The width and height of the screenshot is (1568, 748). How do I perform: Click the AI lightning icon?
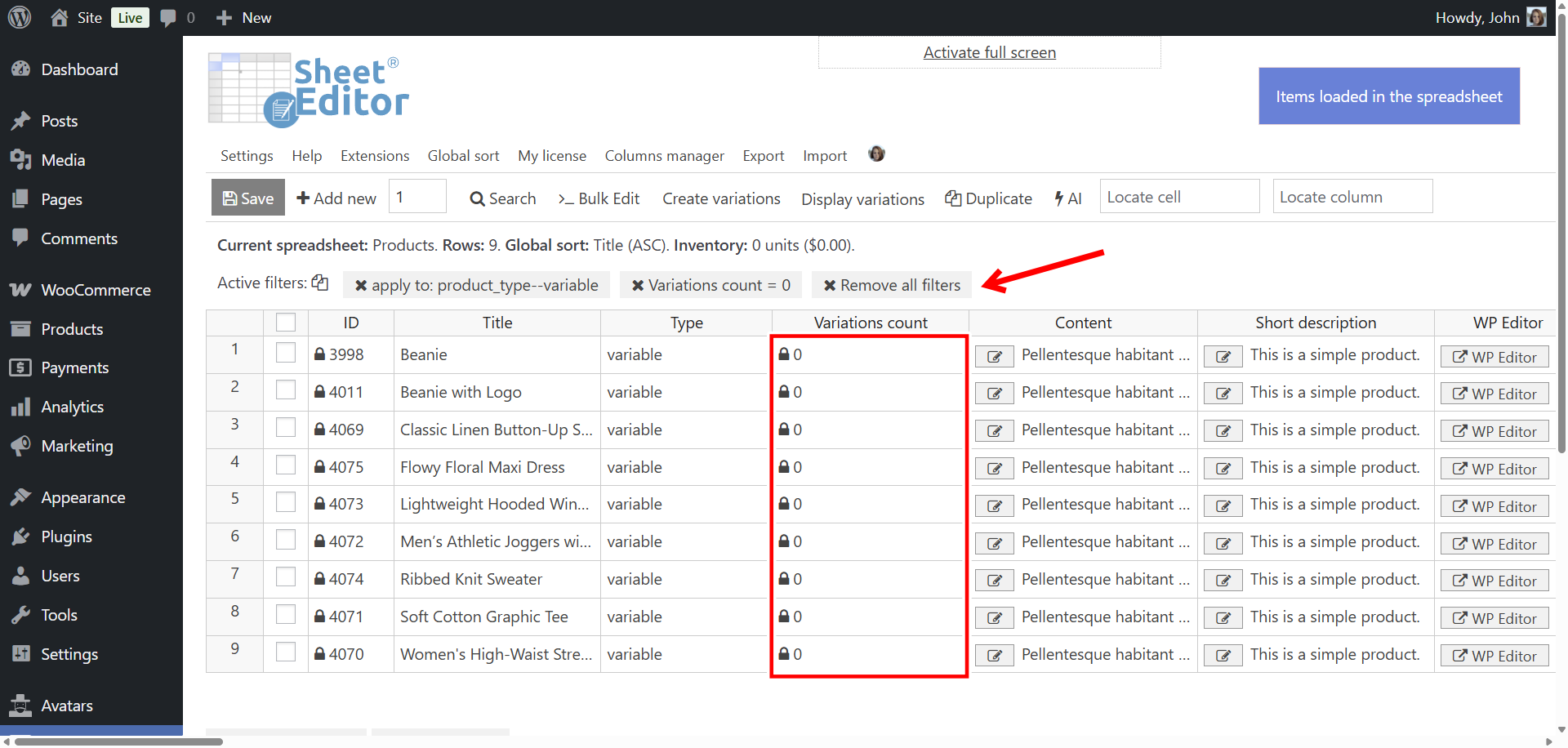[1067, 198]
